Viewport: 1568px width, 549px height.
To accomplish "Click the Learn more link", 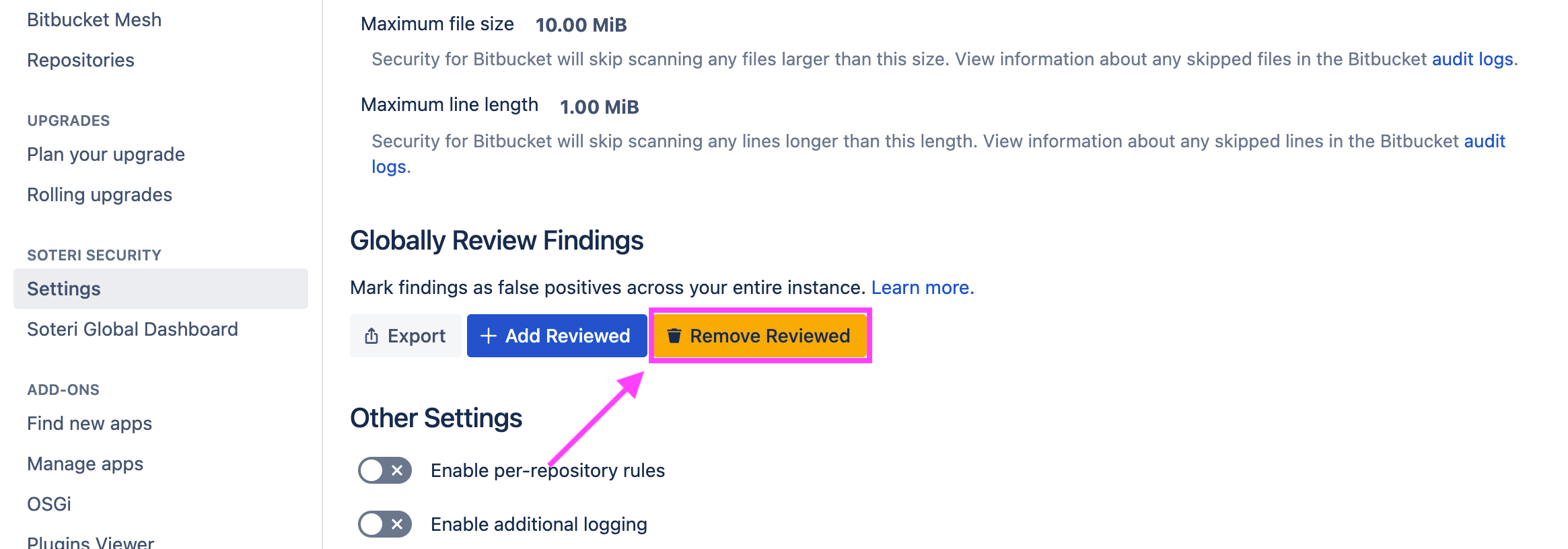I will (922, 287).
